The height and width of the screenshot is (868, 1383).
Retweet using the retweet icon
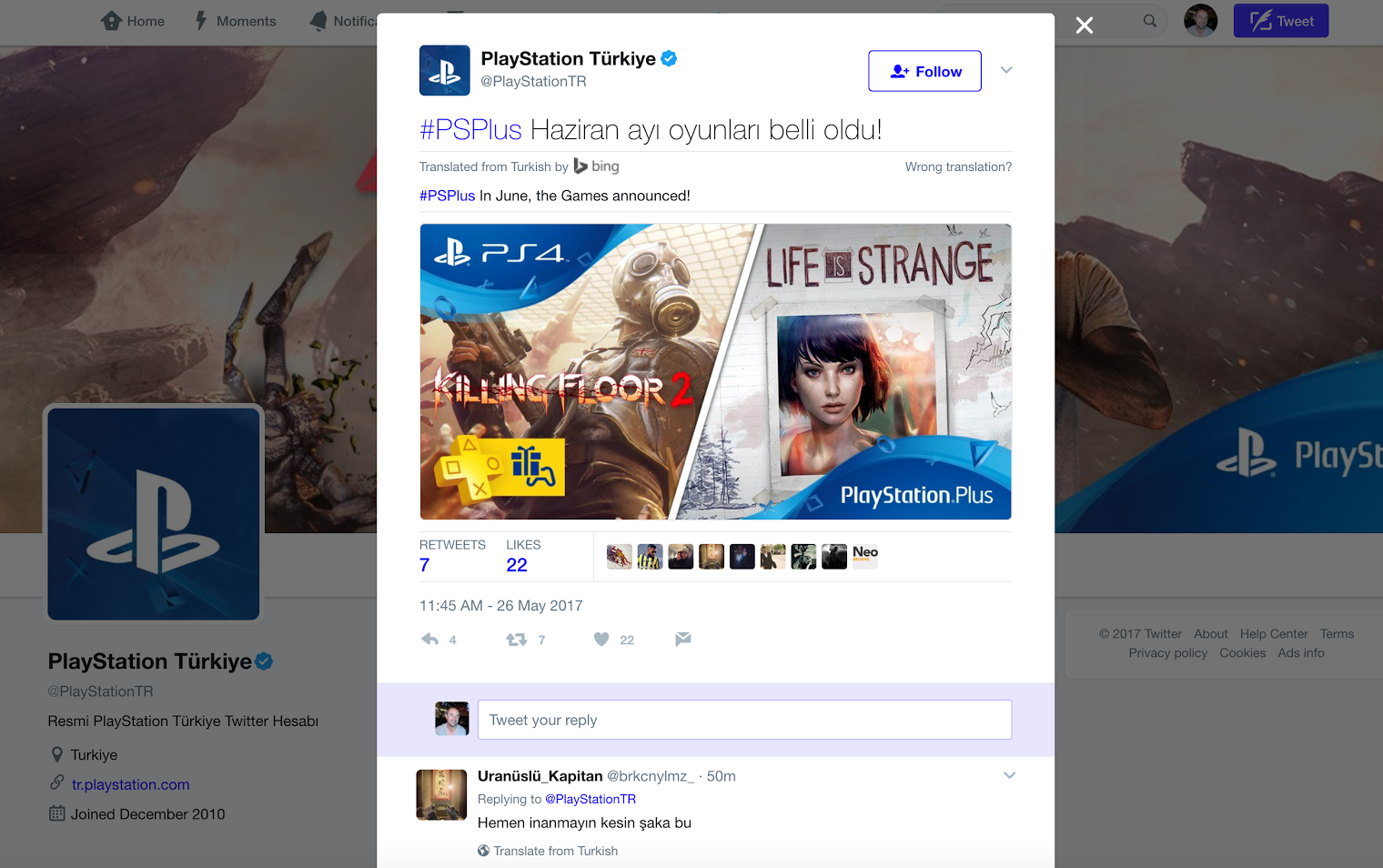coord(517,640)
